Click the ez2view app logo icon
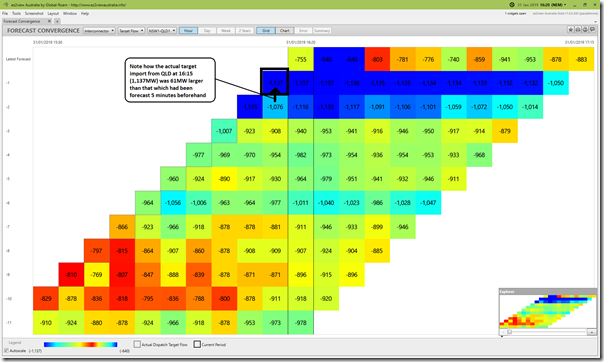This screenshot has height=362, width=604. 6,5
